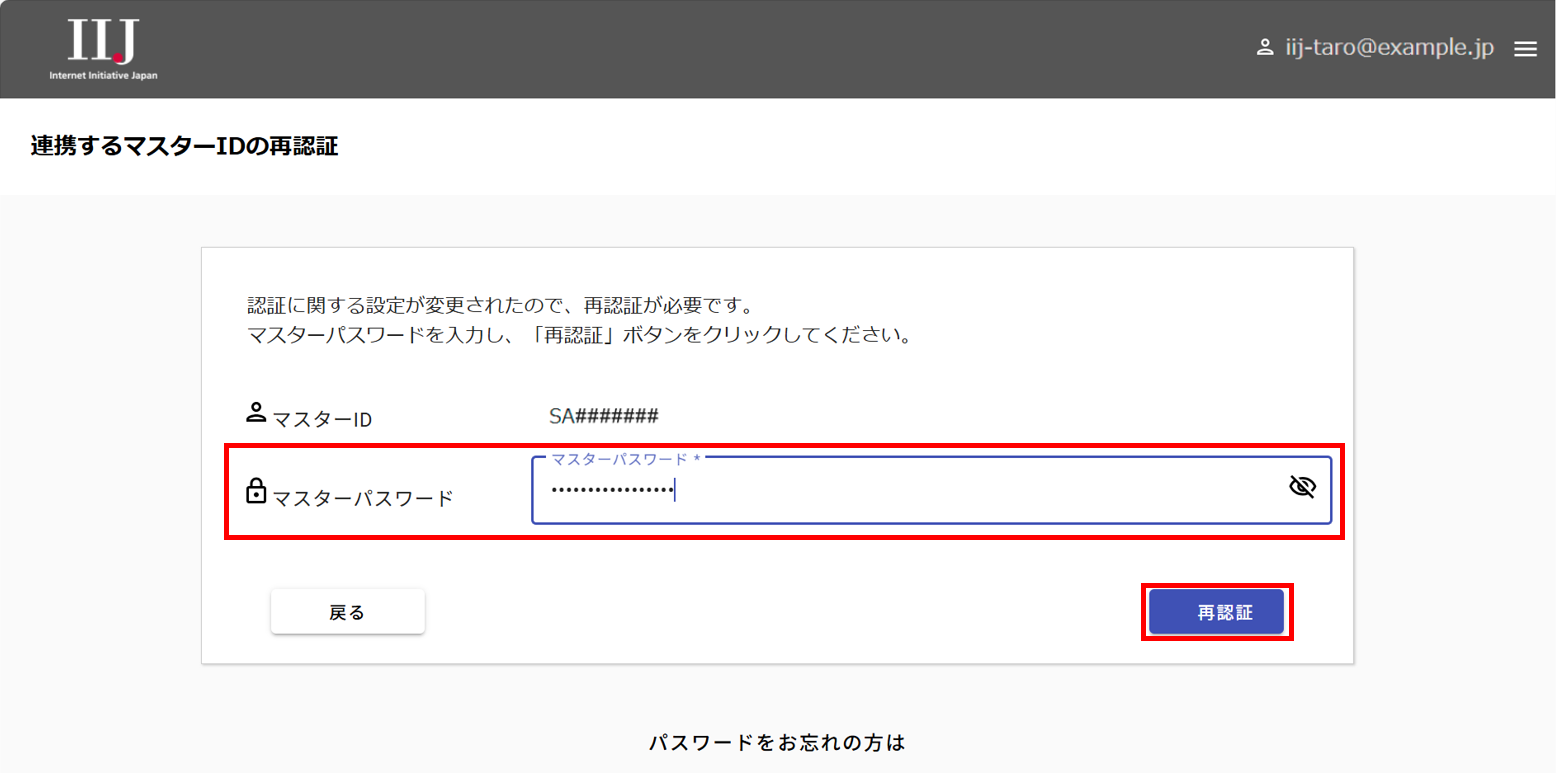1556x773 pixels.
Task: Click the user account icon in the header
Action: coord(1264,48)
